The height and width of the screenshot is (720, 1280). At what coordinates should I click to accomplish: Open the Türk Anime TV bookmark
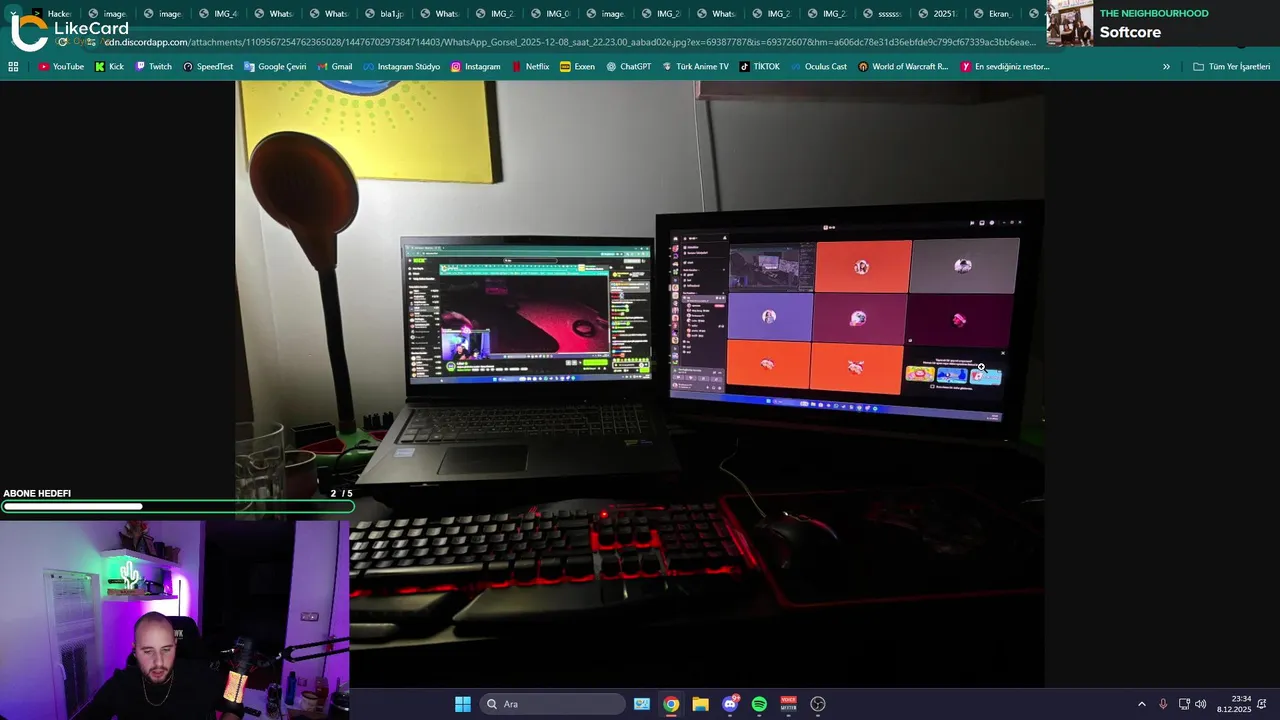coord(695,66)
